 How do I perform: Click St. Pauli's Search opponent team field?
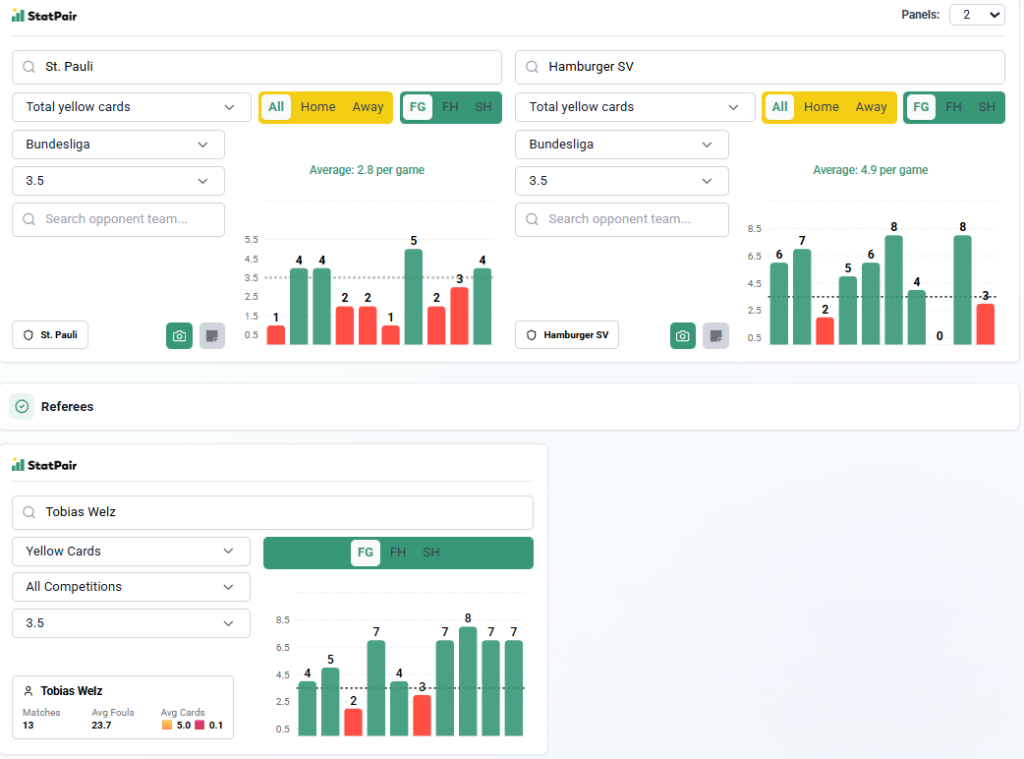(118, 219)
